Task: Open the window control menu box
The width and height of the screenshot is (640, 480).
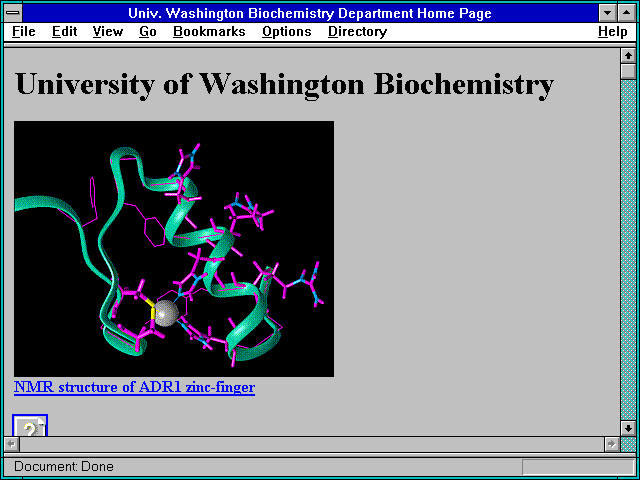Action: point(13,13)
